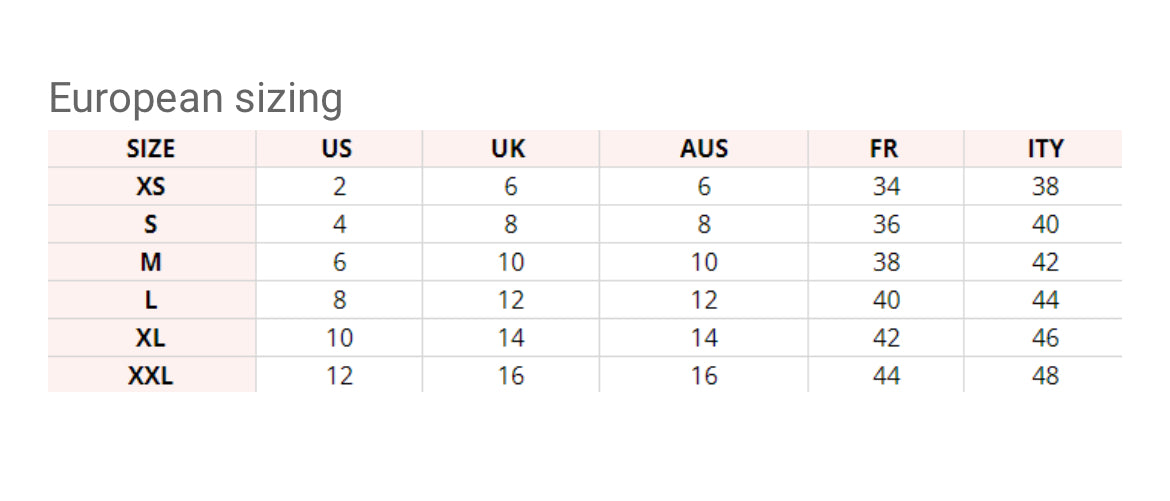
Task: Select the FR value 34 for XS
Action: click(x=886, y=186)
